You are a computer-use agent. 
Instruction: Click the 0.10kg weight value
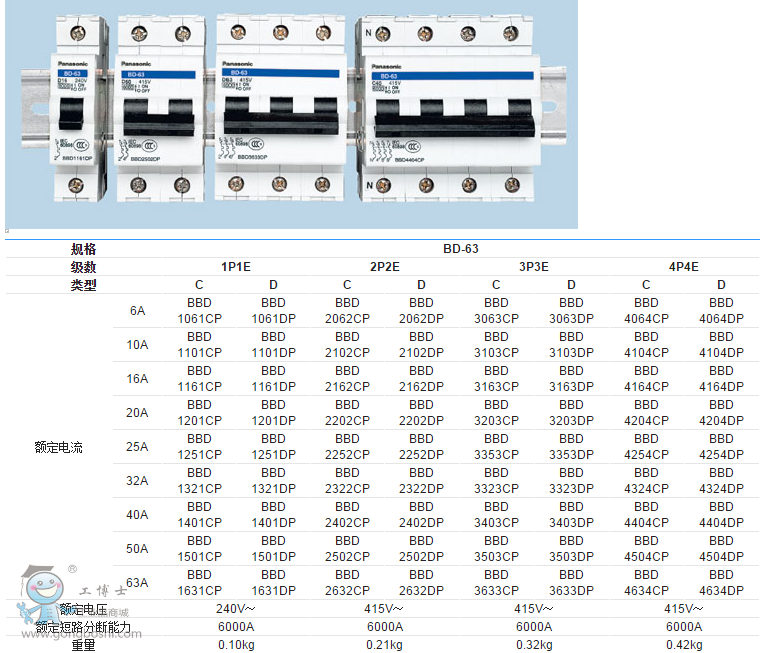coord(236,645)
